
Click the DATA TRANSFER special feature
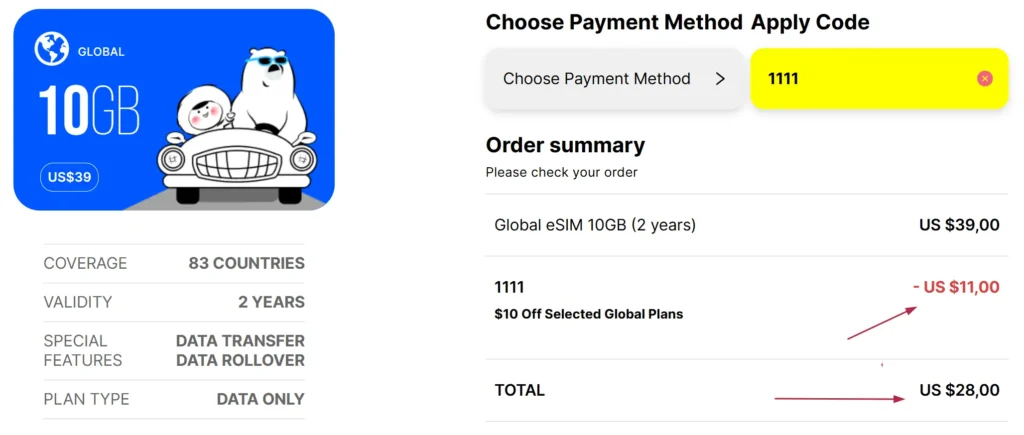pyautogui.click(x=240, y=341)
